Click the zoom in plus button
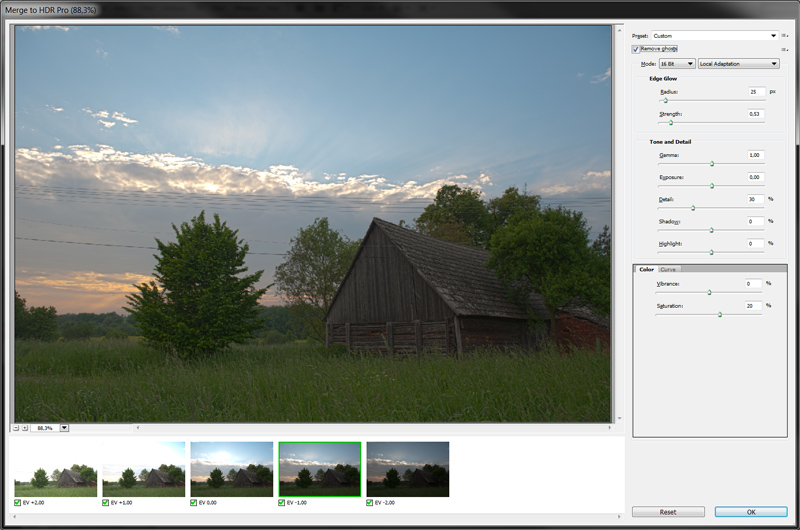 coord(26,428)
